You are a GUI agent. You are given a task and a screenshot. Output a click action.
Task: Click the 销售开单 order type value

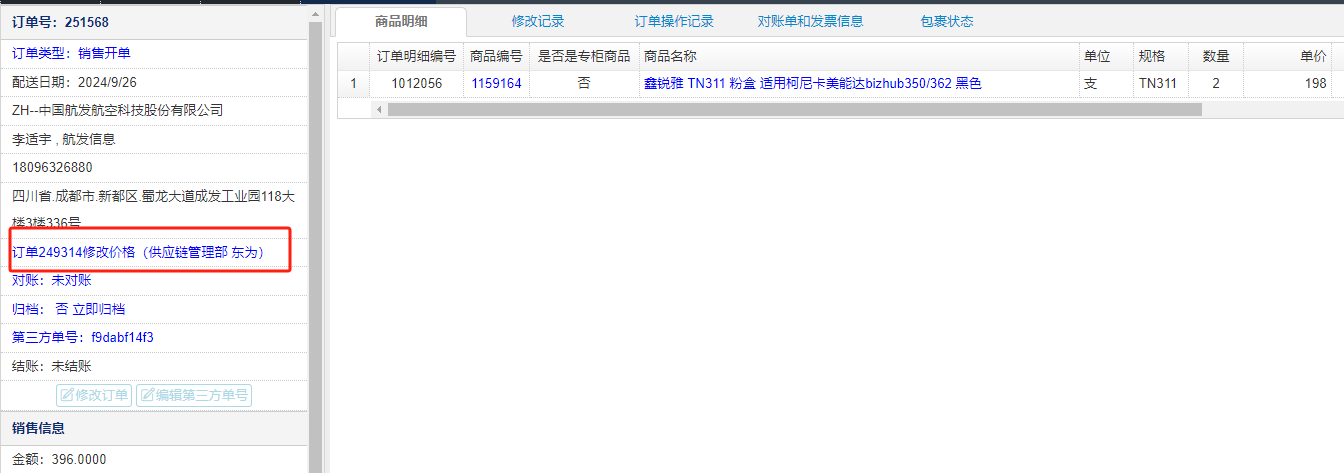click(104, 53)
